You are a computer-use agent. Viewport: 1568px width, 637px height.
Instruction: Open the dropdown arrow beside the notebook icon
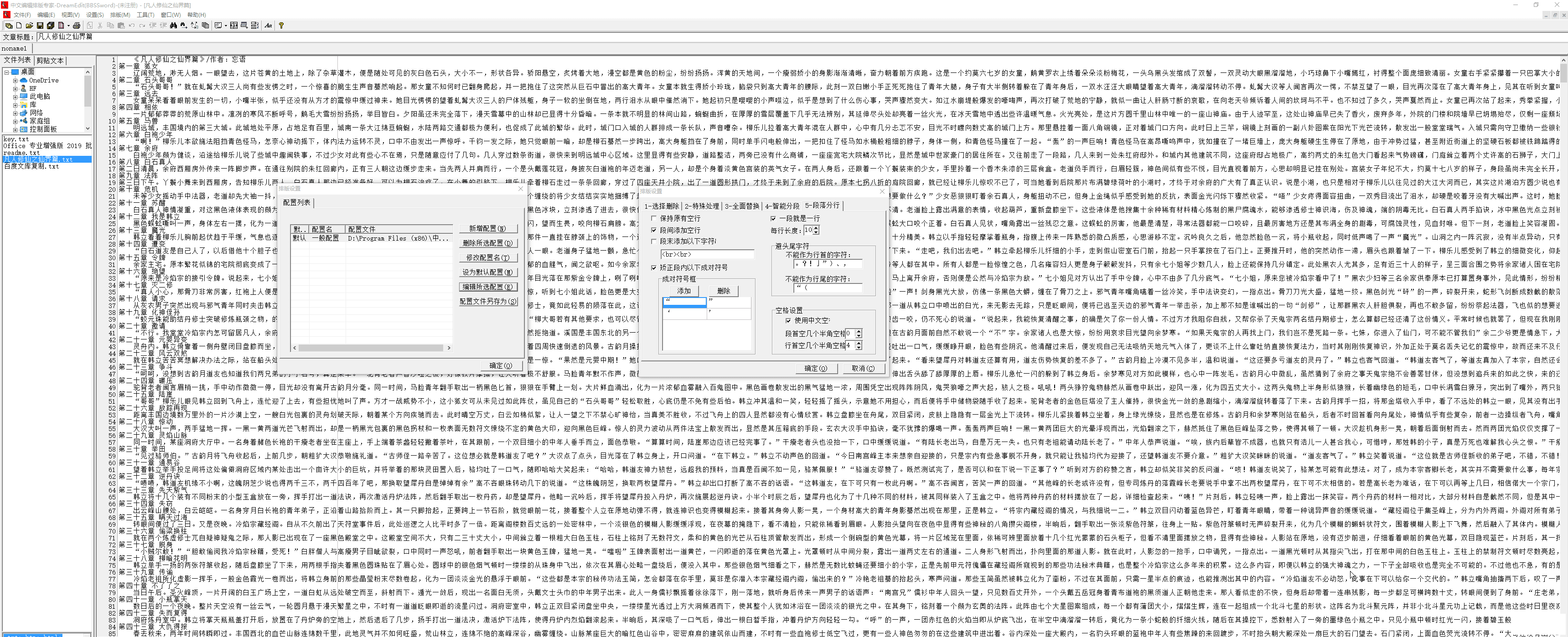pos(69,26)
